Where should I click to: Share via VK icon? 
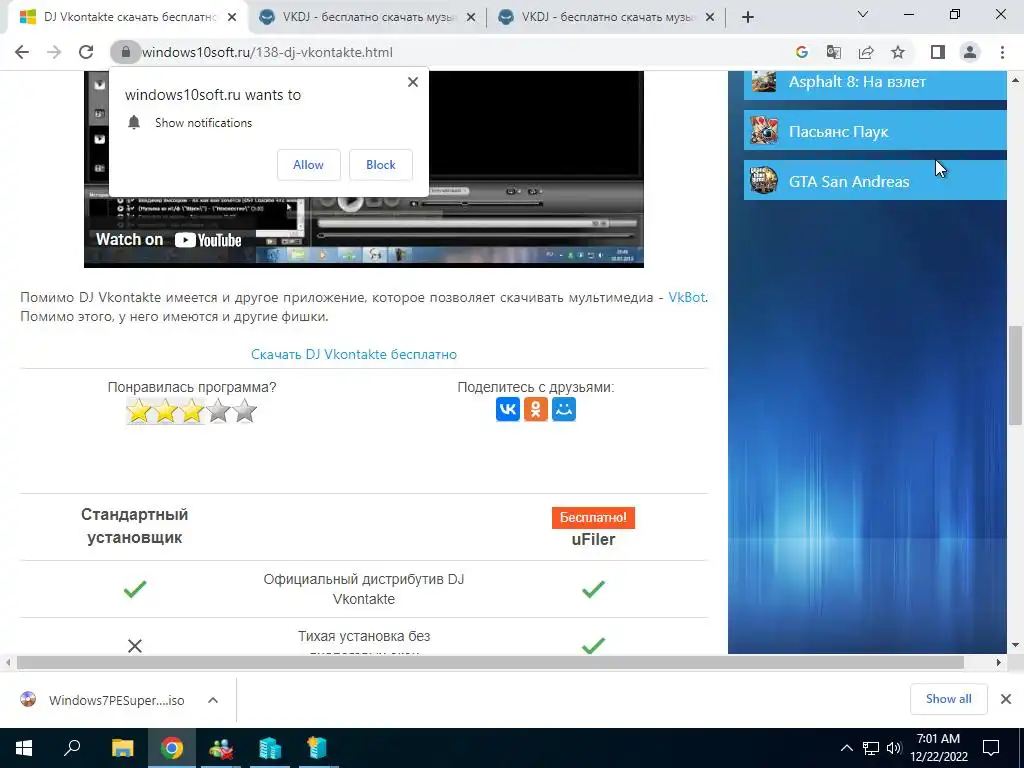pos(508,409)
